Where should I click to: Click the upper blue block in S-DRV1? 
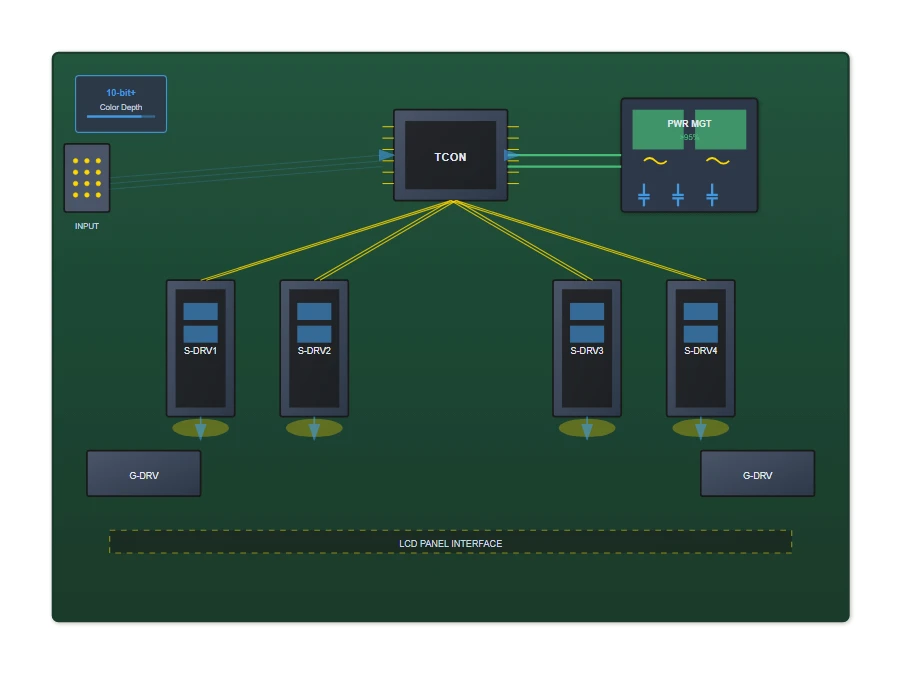click(x=201, y=311)
